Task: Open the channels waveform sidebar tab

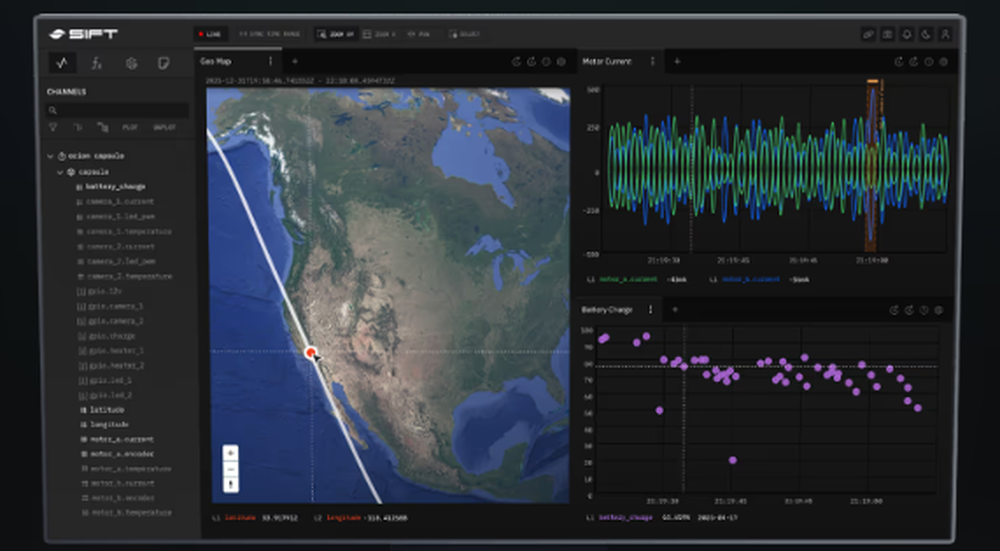Action: [x=62, y=63]
